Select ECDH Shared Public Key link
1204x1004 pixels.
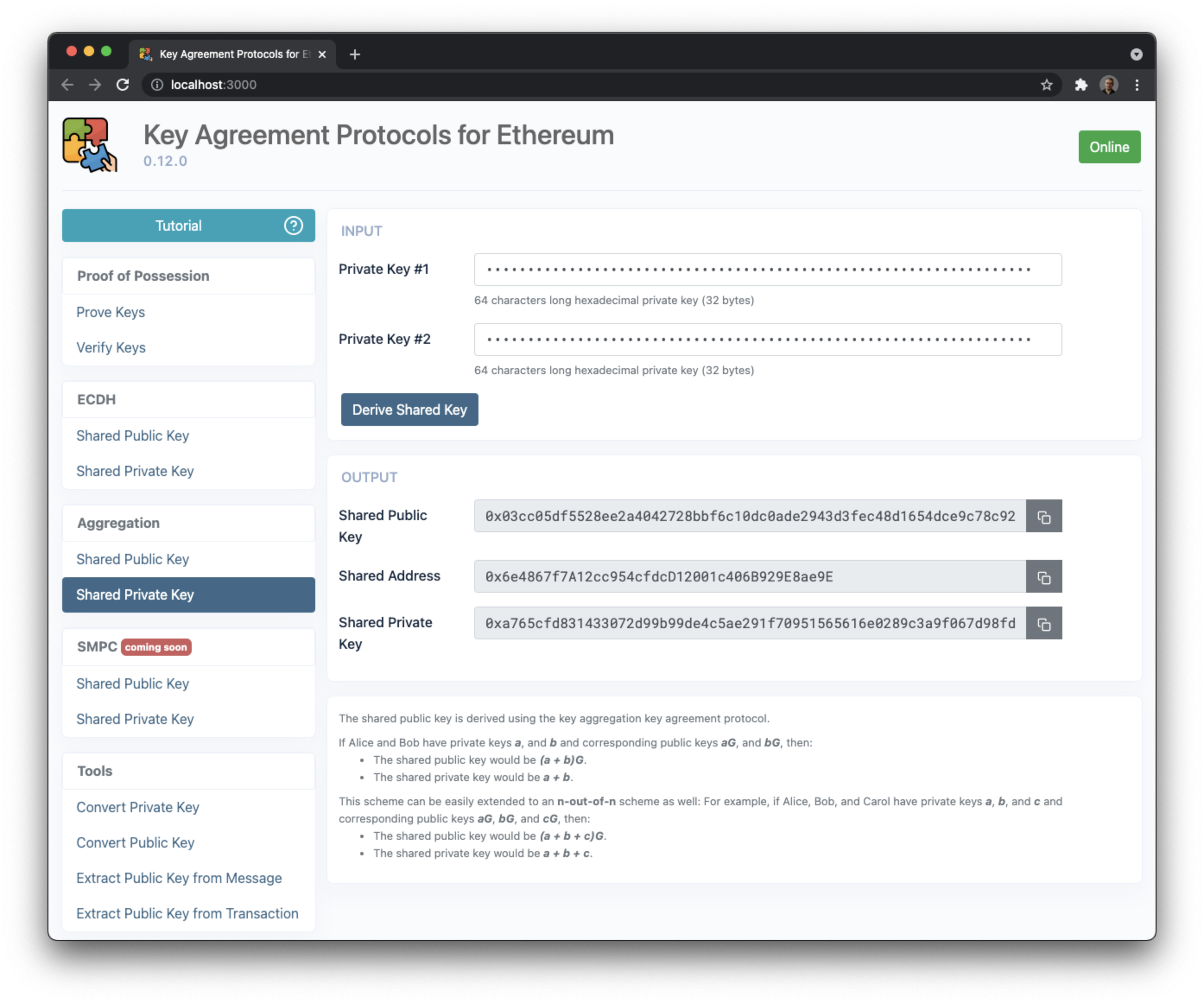click(134, 435)
